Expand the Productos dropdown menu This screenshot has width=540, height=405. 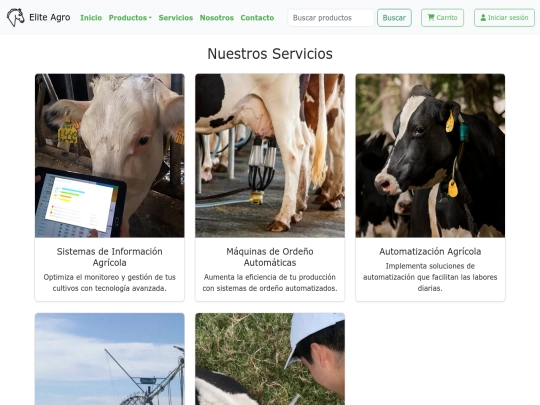tap(130, 18)
